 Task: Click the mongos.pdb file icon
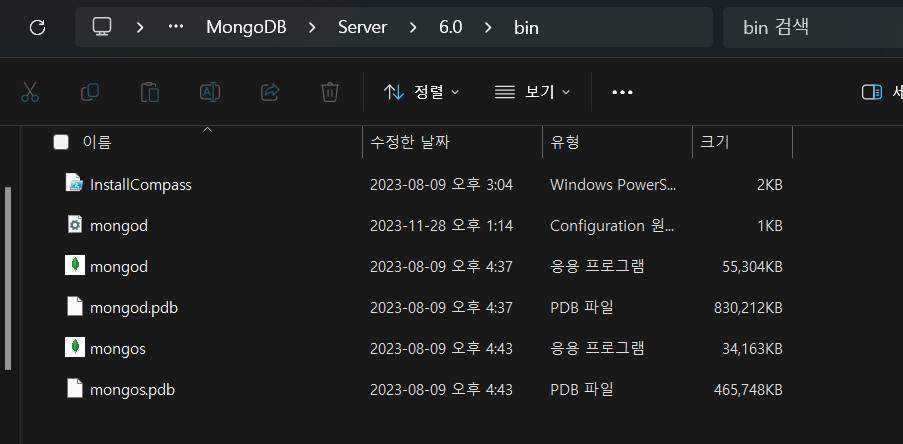coord(74,389)
